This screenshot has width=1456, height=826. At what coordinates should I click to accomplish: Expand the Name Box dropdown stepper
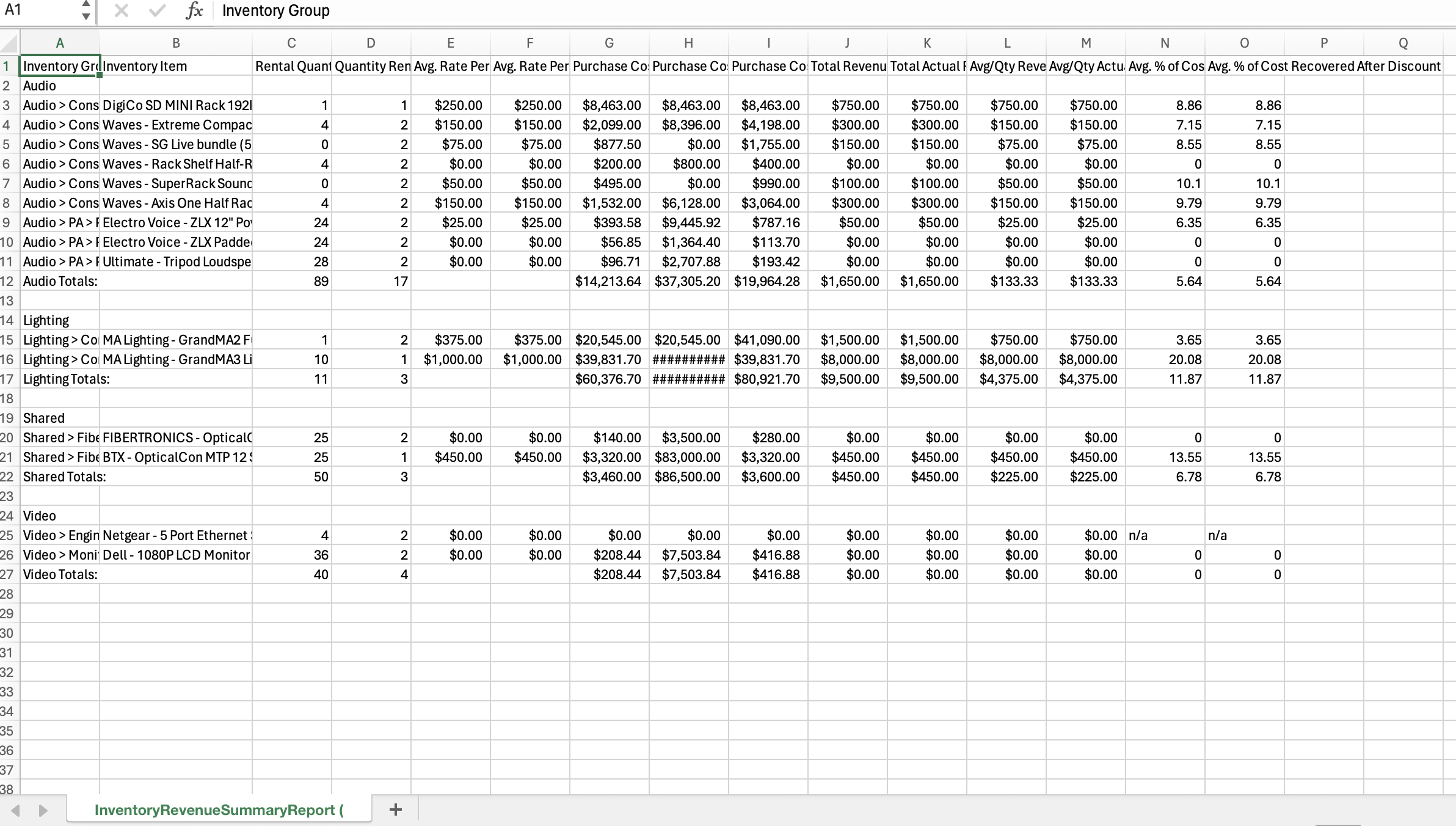(86, 10)
